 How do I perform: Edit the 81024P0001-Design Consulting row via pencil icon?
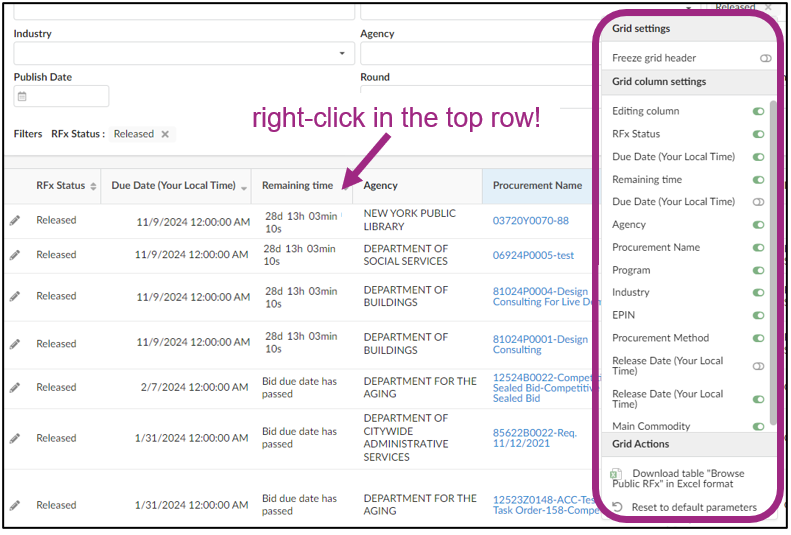coord(15,344)
